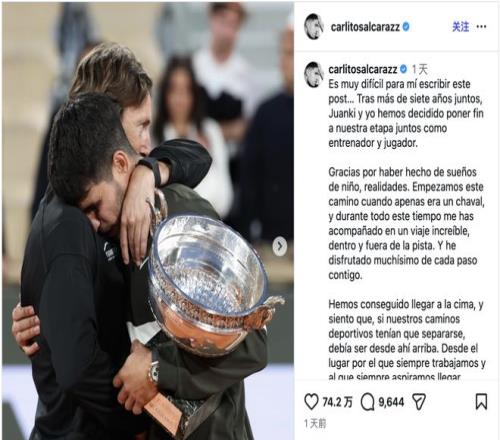Click the blue 关注 follow button
The height and width of the screenshot is (440, 500).
click(461, 27)
